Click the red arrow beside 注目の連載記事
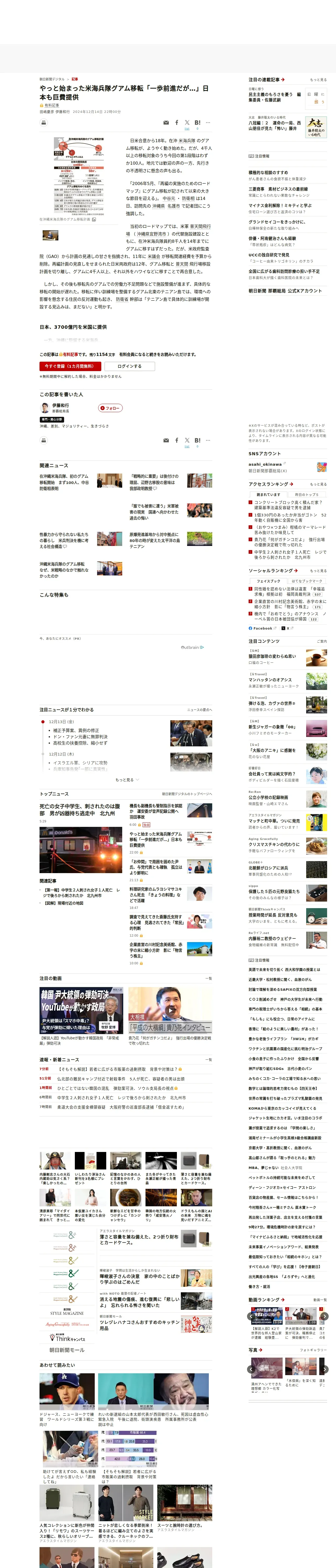Screen dimensions: 336x1568 click(283, 80)
